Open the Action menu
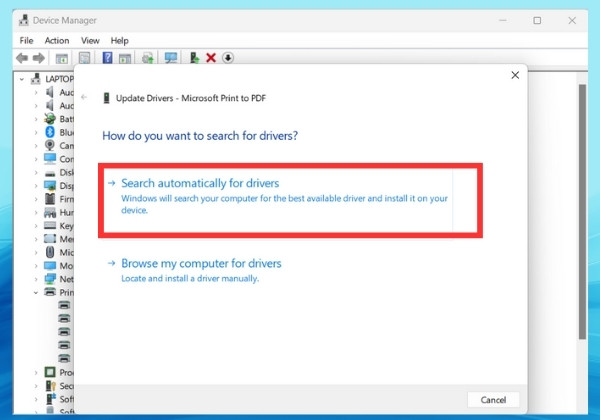This screenshot has height=420, width=600. pyautogui.click(x=57, y=40)
